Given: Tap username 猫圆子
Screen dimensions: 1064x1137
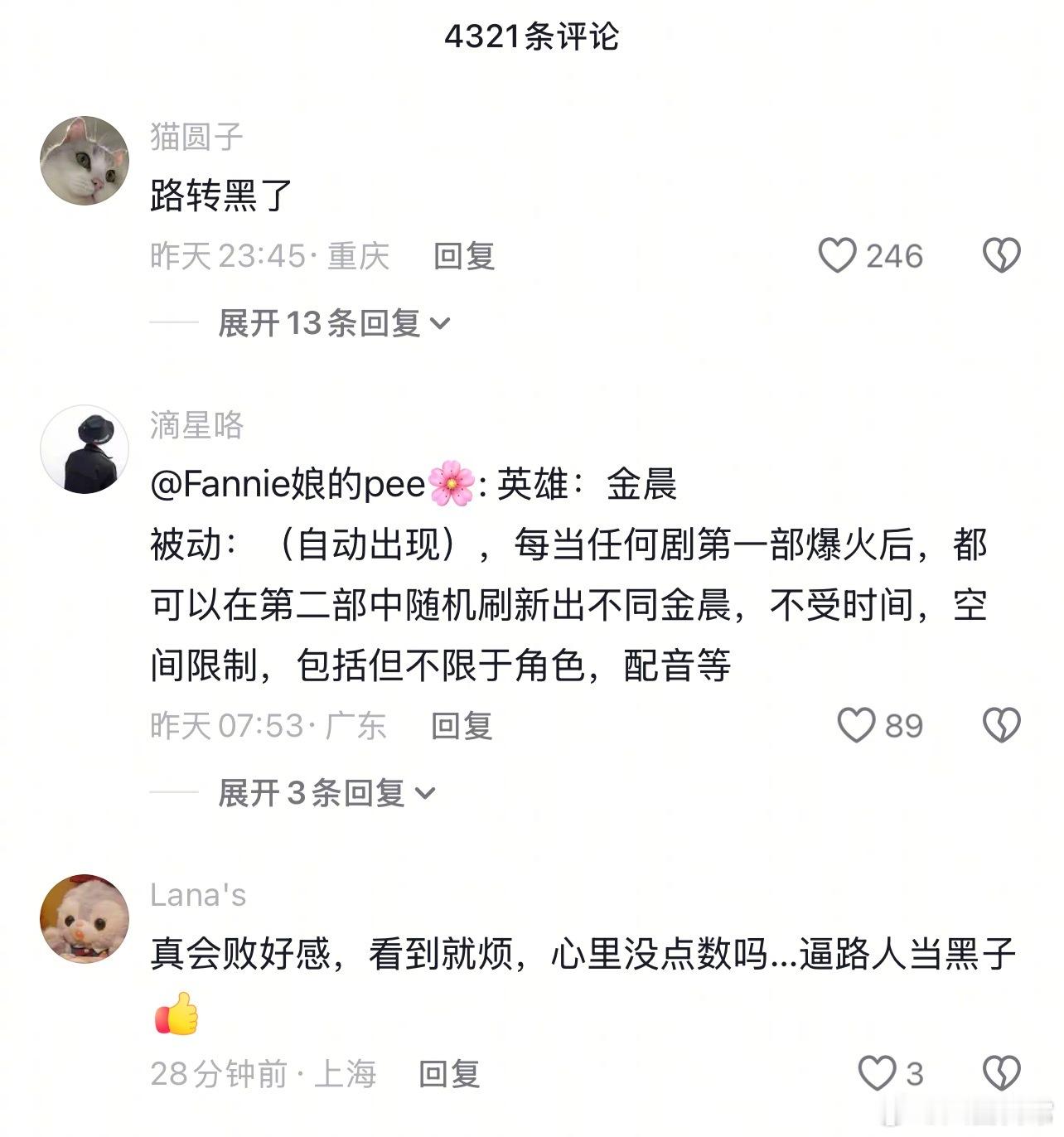Looking at the screenshot, I should point(196,136).
